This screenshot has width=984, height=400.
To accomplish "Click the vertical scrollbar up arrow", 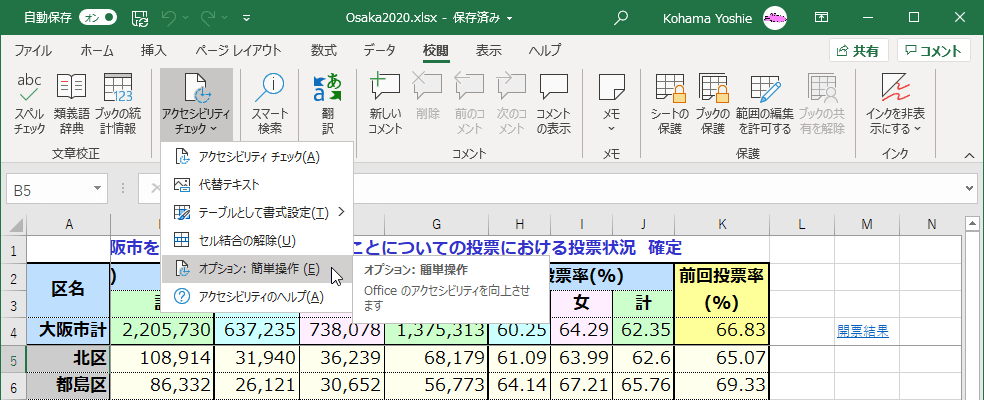I will pyautogui.click(x=973, y=223).
